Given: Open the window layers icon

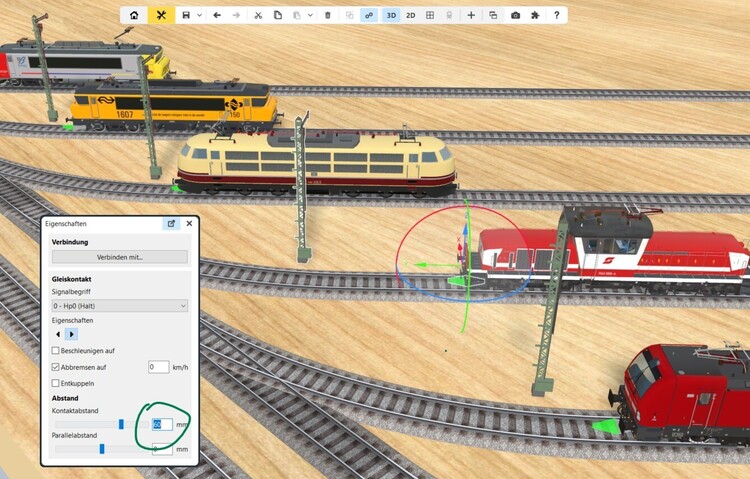Looking at the screenshot, I should coord(493,15).
